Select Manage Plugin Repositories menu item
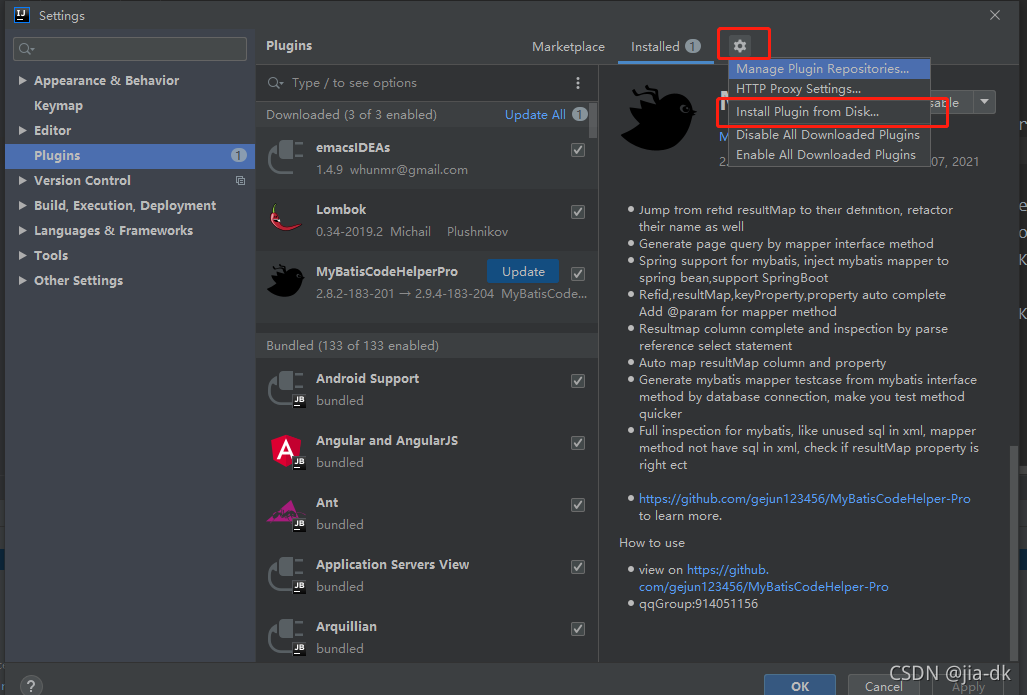1027x695 pixels. tap(829, 69)
